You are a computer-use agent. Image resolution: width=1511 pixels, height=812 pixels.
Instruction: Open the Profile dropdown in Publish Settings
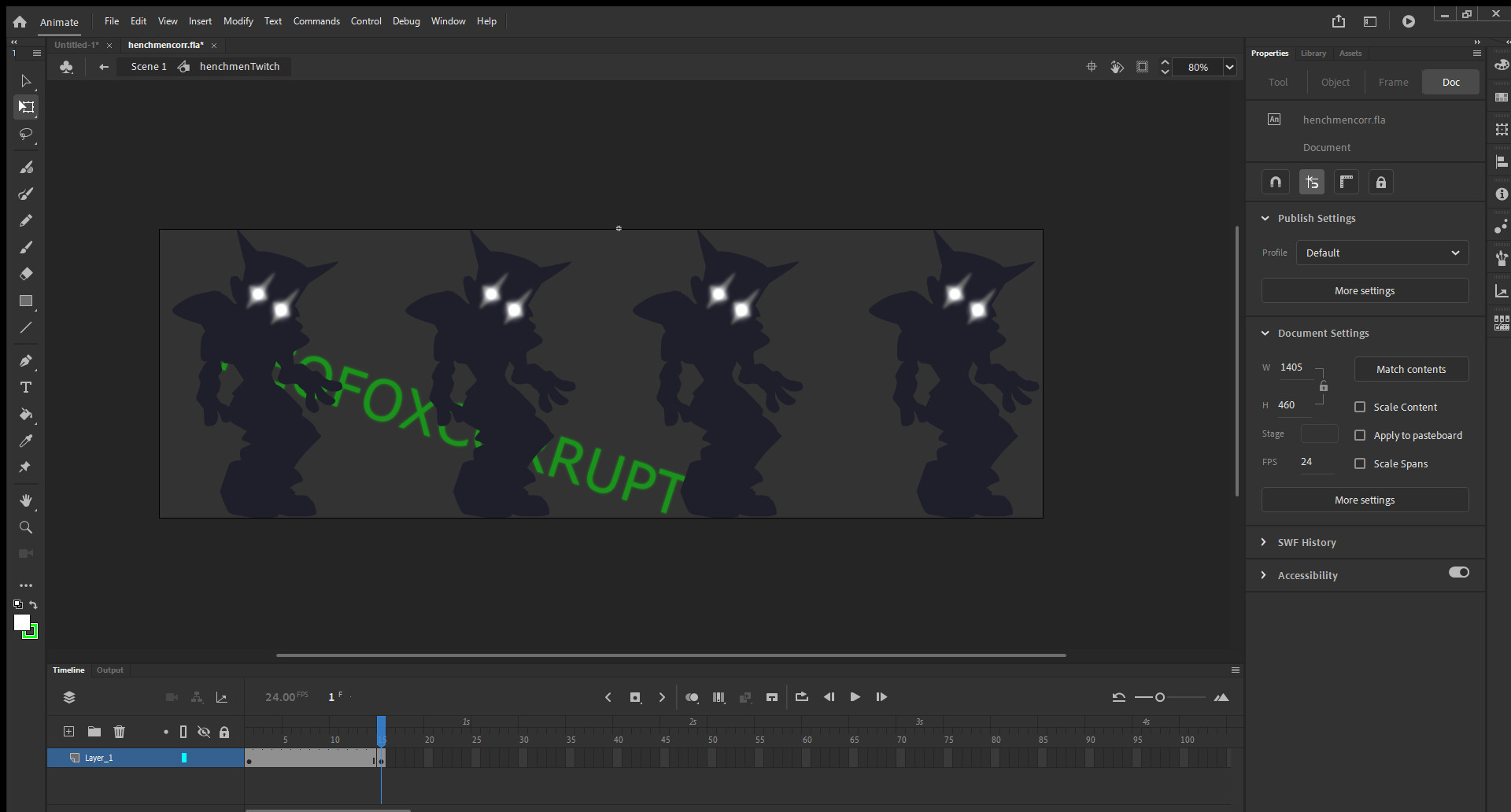(1382, 253)
